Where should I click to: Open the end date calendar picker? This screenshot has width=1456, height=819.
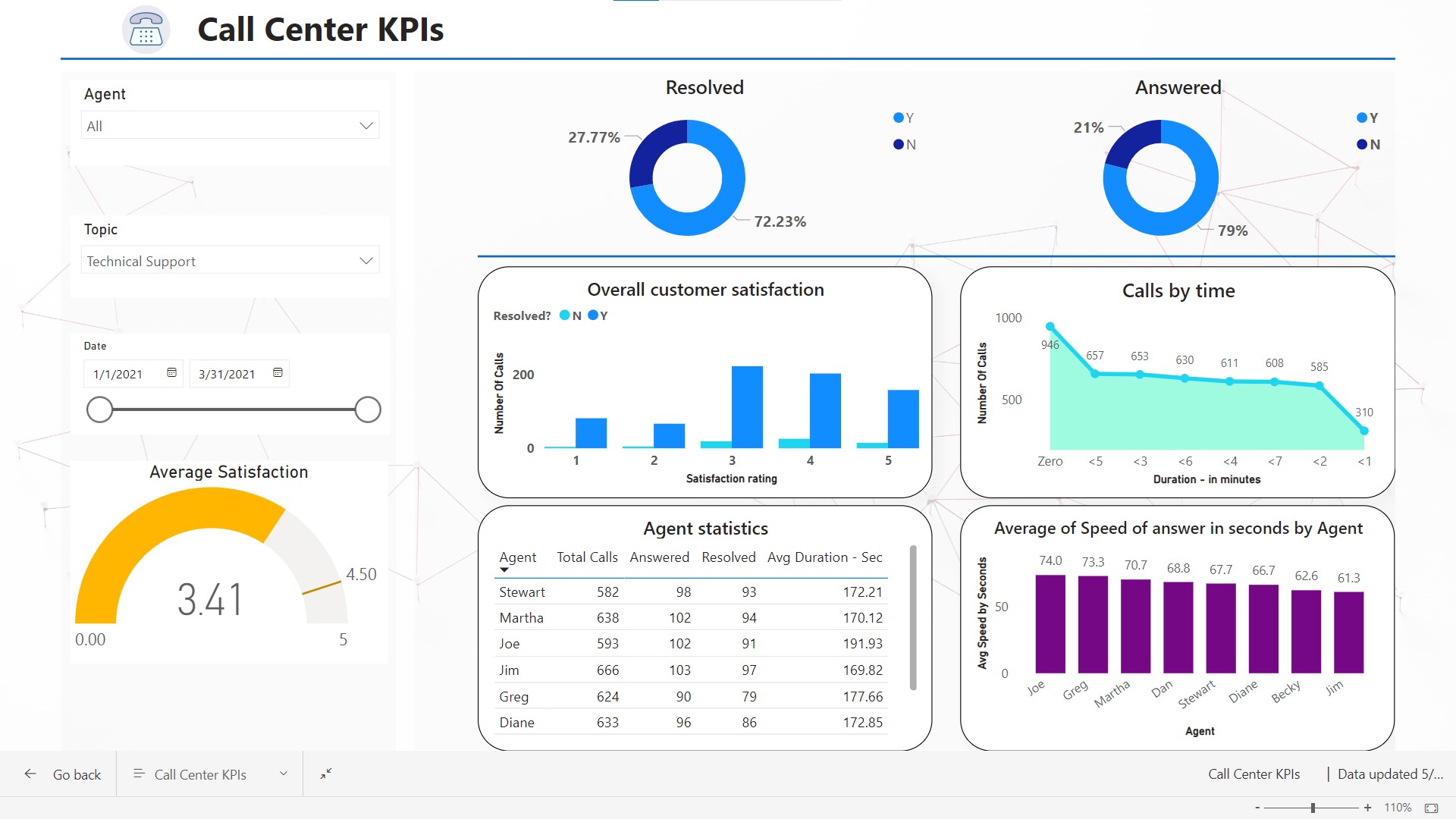[278, 373]
